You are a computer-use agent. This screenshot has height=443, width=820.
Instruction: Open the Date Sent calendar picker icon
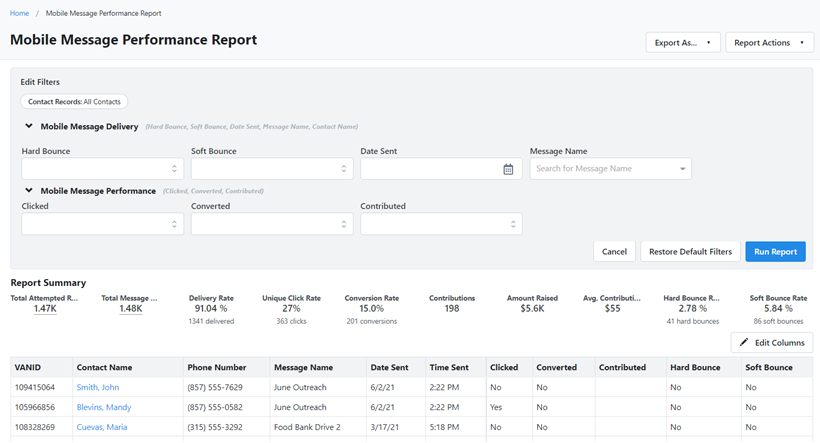pyautogui.click(x=508, y=169)
